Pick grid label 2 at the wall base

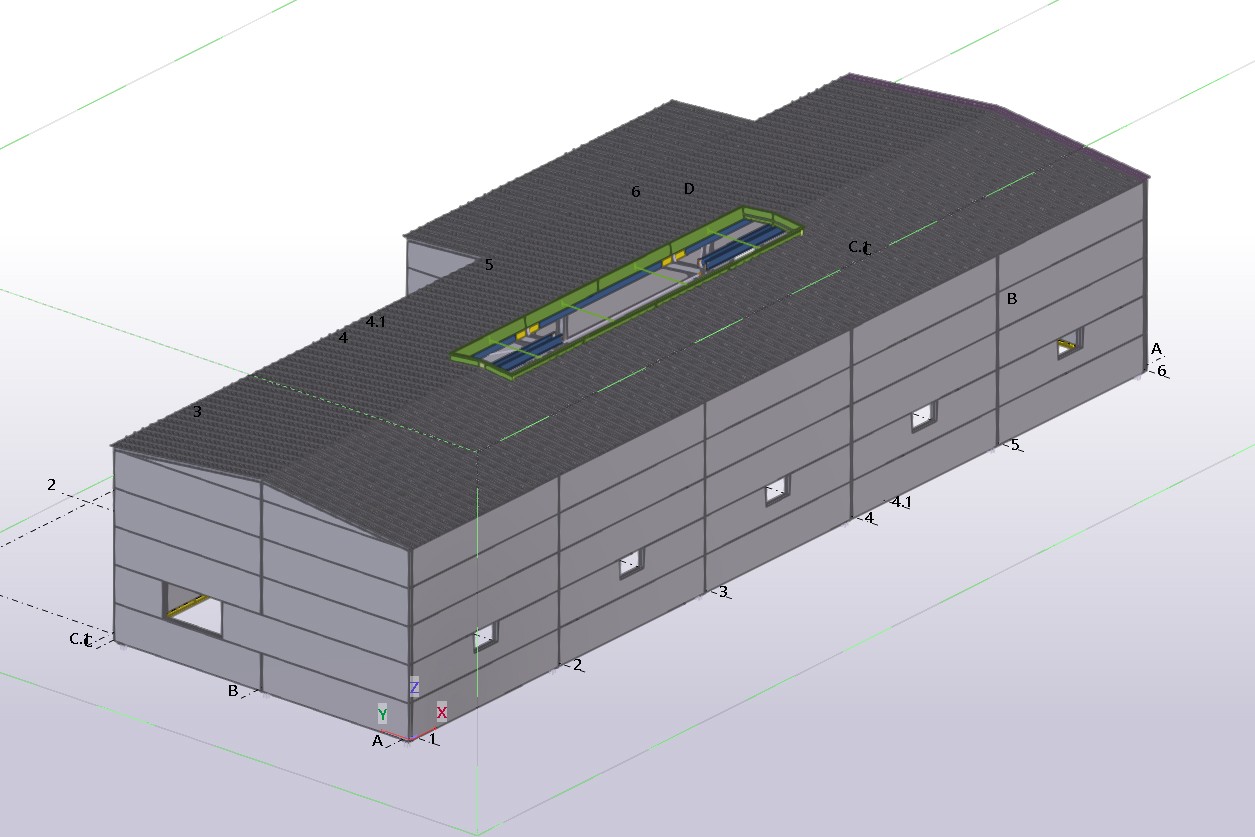click(x=578, y=665)
